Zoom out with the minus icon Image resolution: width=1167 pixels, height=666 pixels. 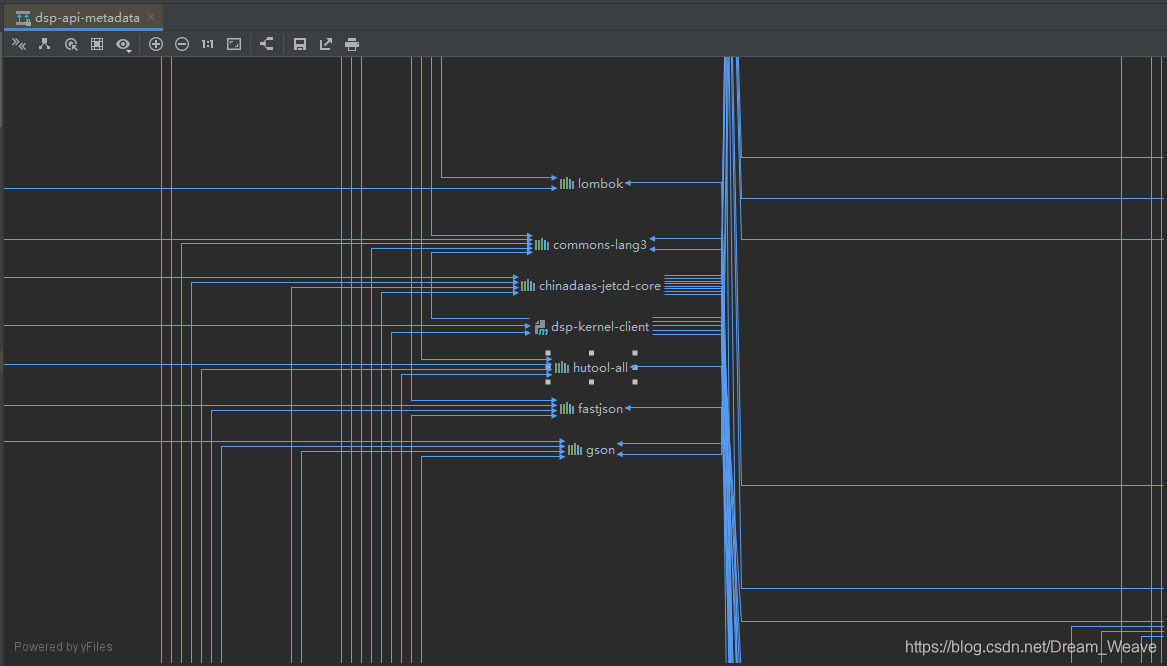coord(182,45)
